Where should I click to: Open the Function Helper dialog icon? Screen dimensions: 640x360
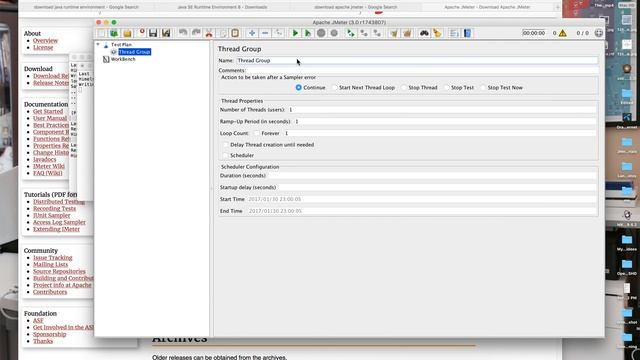(454, 33)
